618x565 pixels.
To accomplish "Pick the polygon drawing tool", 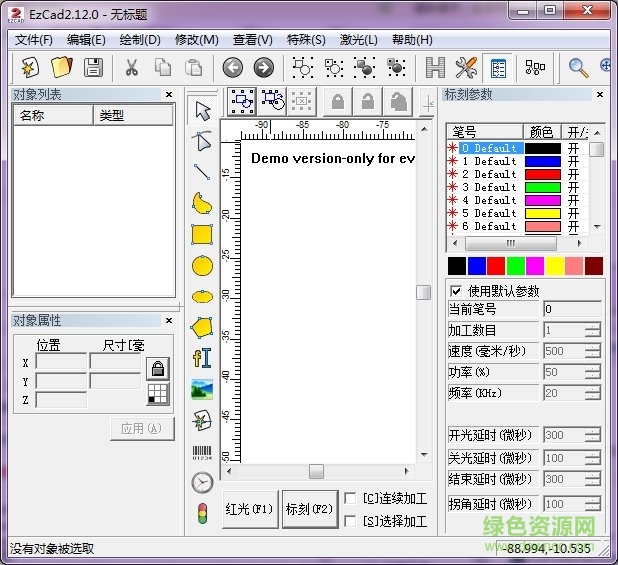I will pyautogui.click(x=202, y=327).
